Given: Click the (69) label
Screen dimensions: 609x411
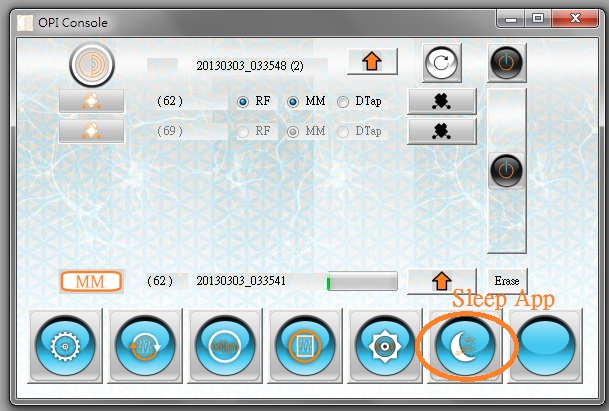Looking at the screenshot, I should (x=170, y=131).
